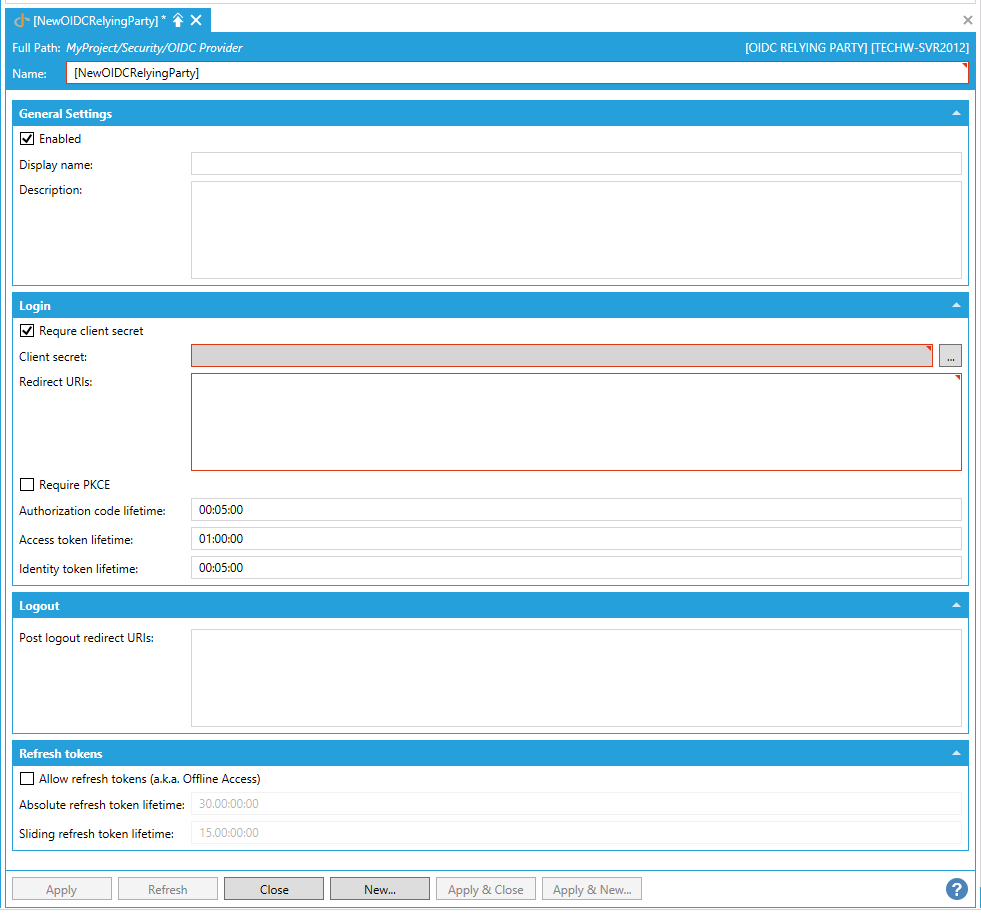The width and height of the screenshot is (981, 915).
Task: Click the help question mark icon
Action: coord(956,889)
